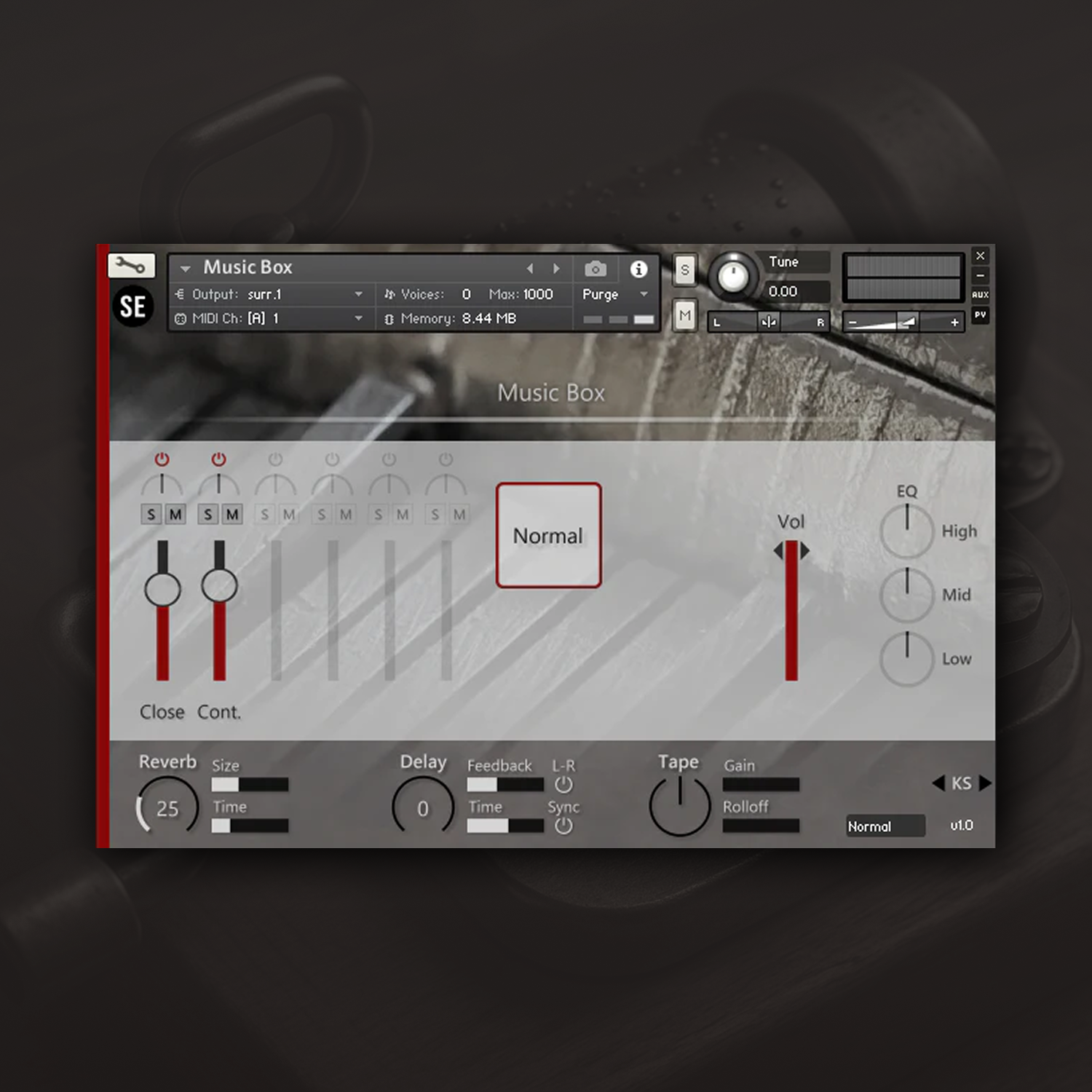Click the PV button in header
1092x1092 pixels.
(x=980, y=315)
